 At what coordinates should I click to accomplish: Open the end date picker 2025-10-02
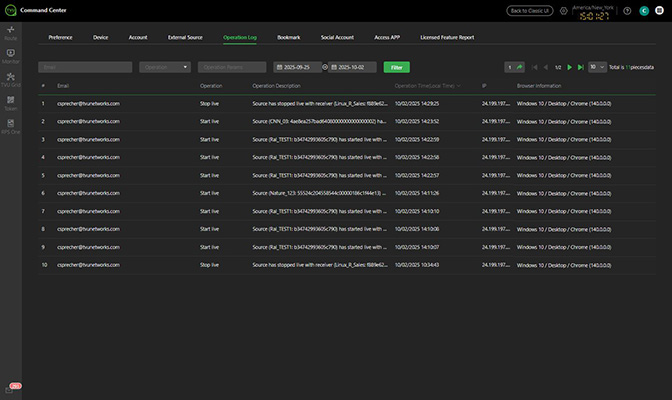352,67
